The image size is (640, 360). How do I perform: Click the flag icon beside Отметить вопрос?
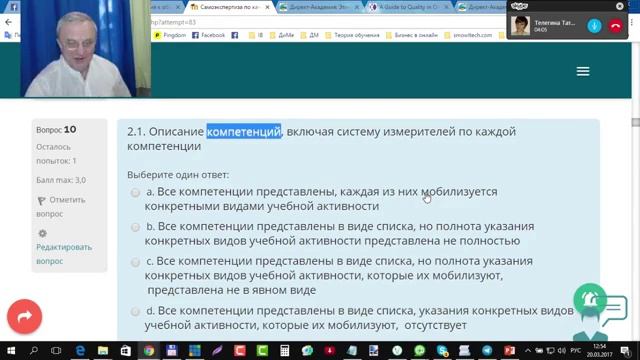41,200
